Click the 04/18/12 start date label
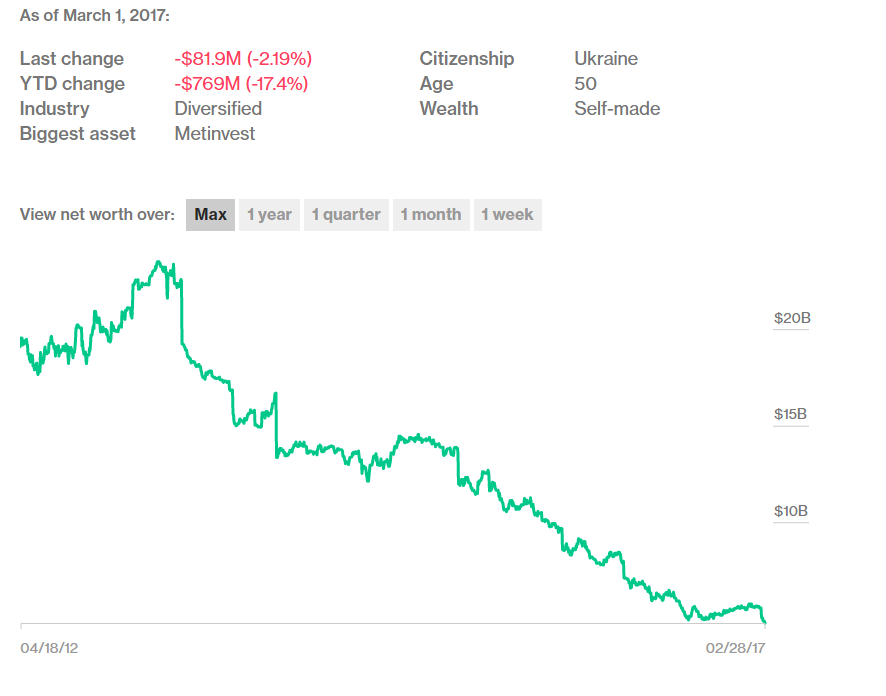The width and height of the screenshot is (886, 696). [x=49, y=648]
